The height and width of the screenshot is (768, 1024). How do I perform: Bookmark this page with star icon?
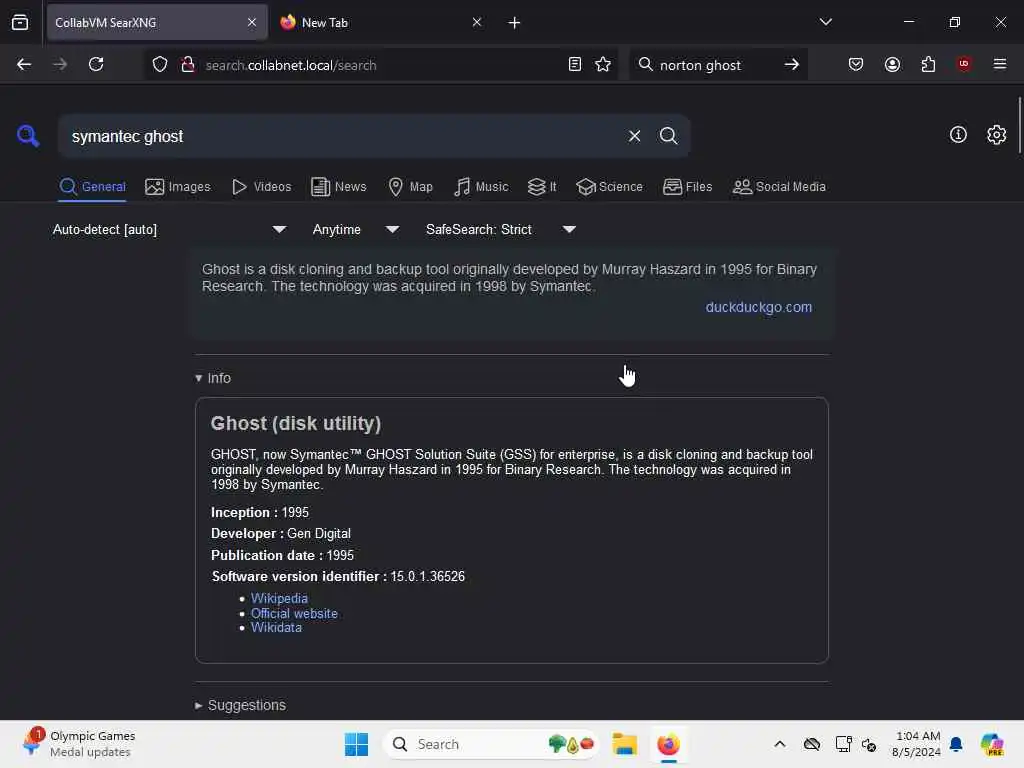603,64
